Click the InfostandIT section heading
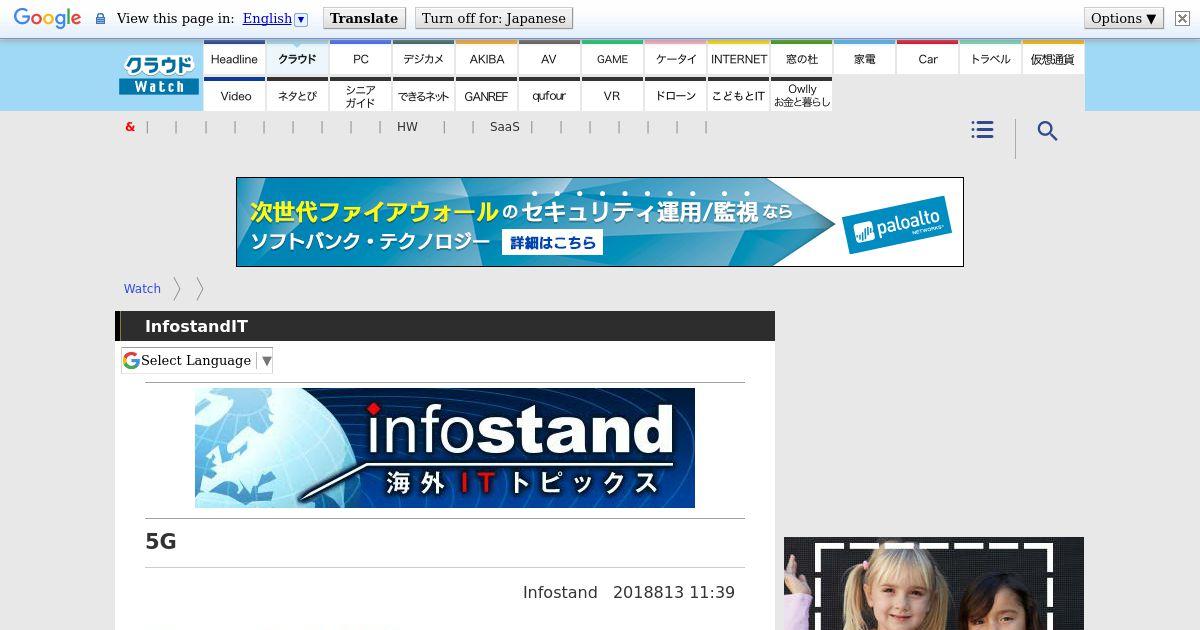 pyautogui.click(x=196, y=326)
